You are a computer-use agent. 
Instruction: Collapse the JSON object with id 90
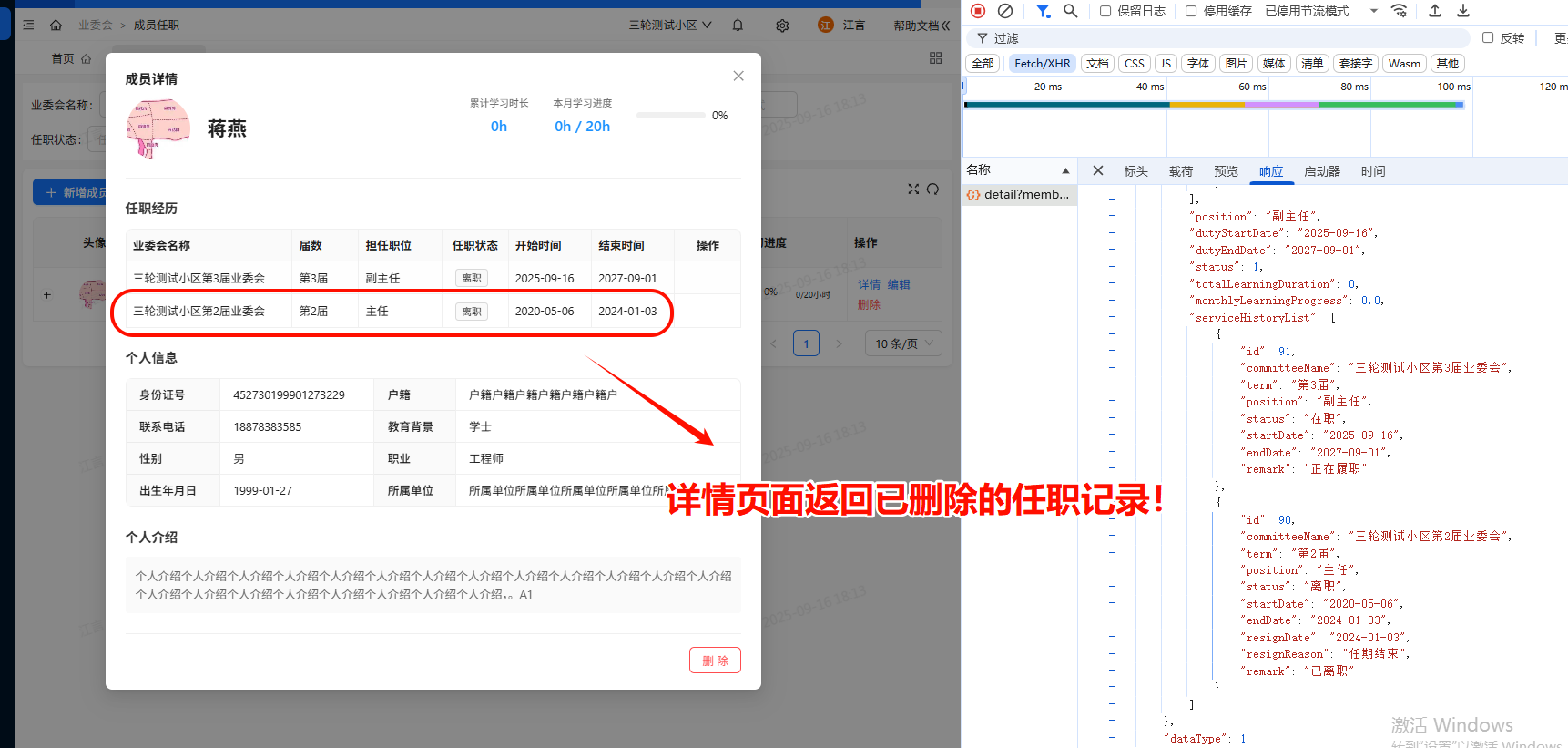[x=1112, y=502]
